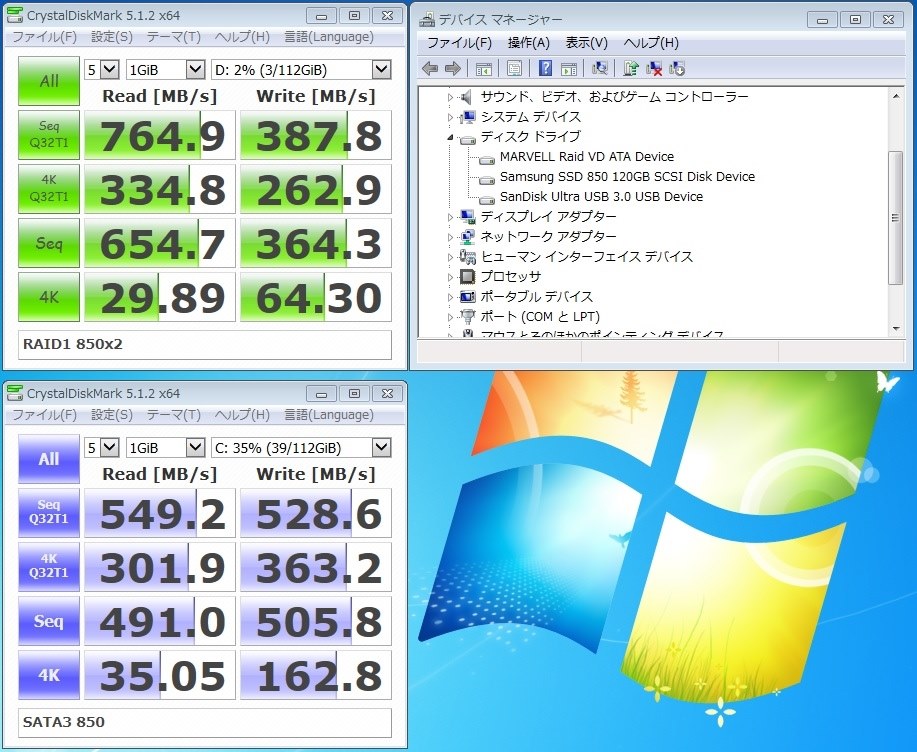The height and width of the screenshot is (752, 917).
Task: Open the C: 35% (39/112GiB) drive dropdown
Action: (x=382, y=447)
